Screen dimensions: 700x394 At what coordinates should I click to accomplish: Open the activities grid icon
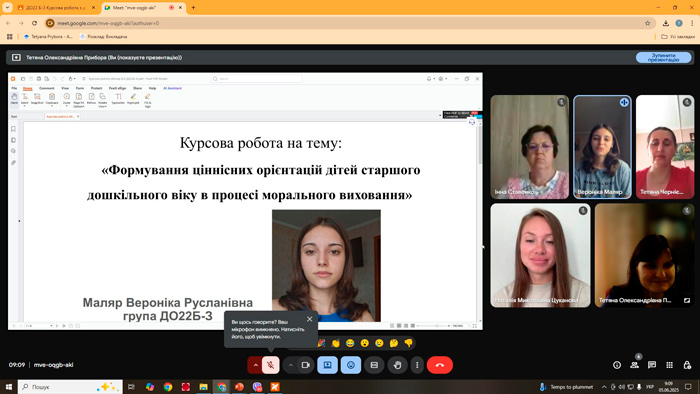pos(669,365)
